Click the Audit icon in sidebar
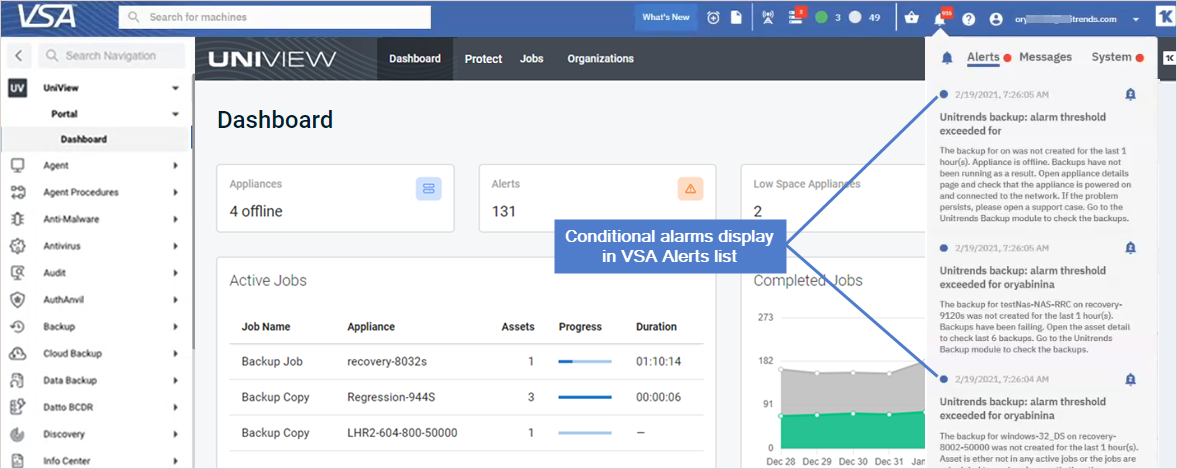 pyautogui.click(x=18, y=272)
